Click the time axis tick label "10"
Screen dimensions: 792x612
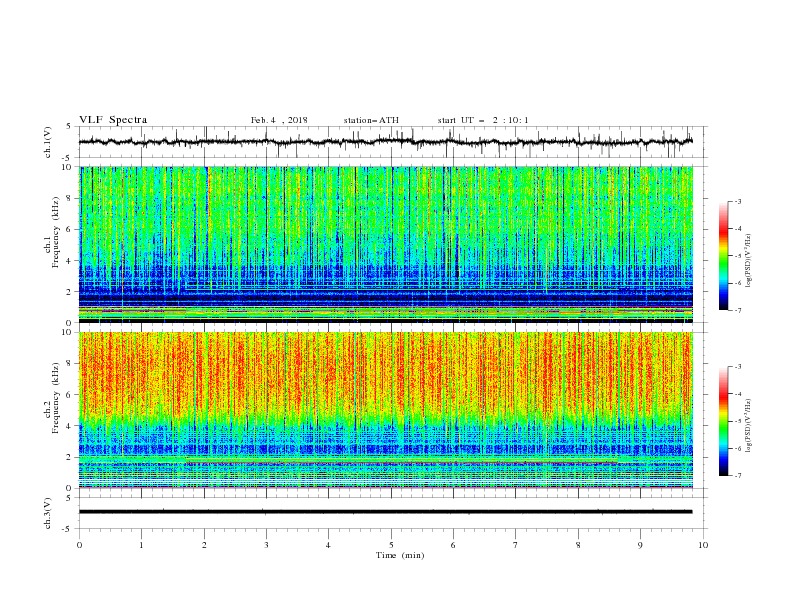703,545
